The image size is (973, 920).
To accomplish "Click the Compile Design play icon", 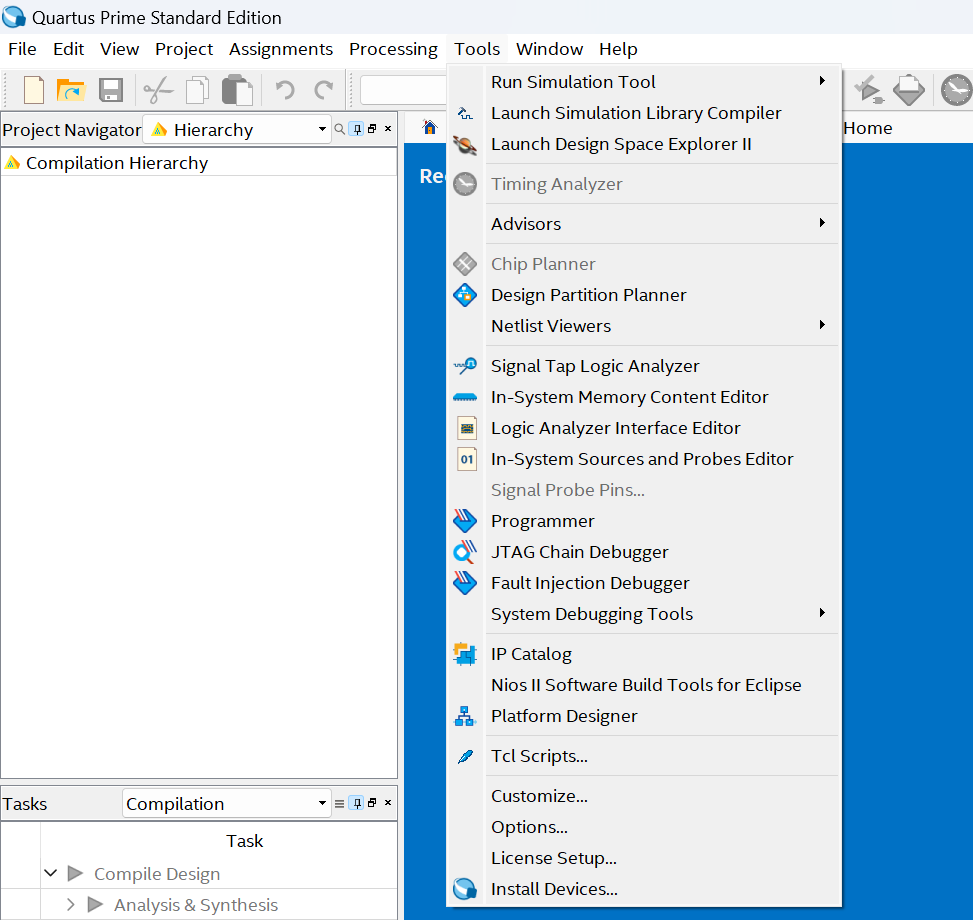I will 76,873.
